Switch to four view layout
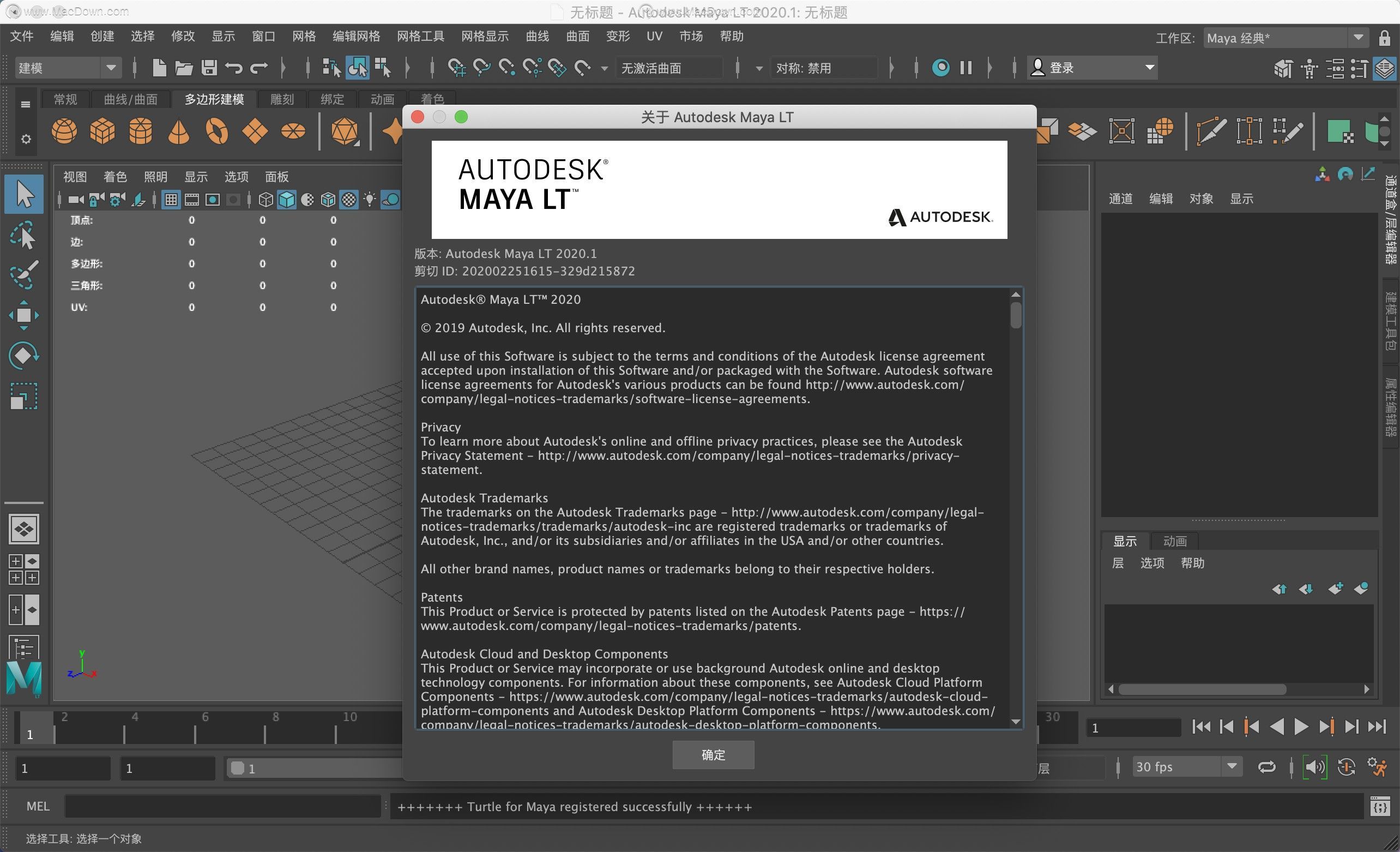 coord(24,569)
